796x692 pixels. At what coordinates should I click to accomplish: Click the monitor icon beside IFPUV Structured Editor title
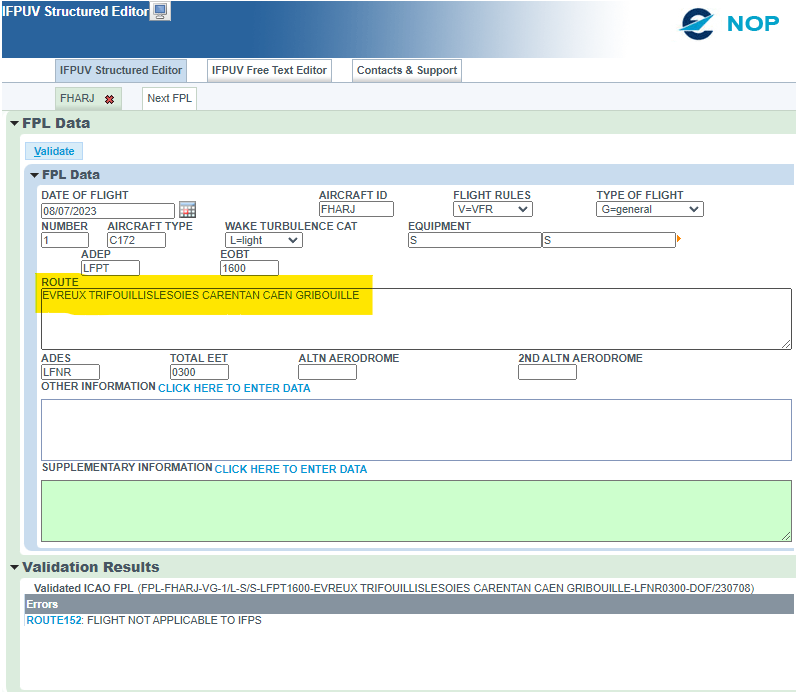coord(160,11)
